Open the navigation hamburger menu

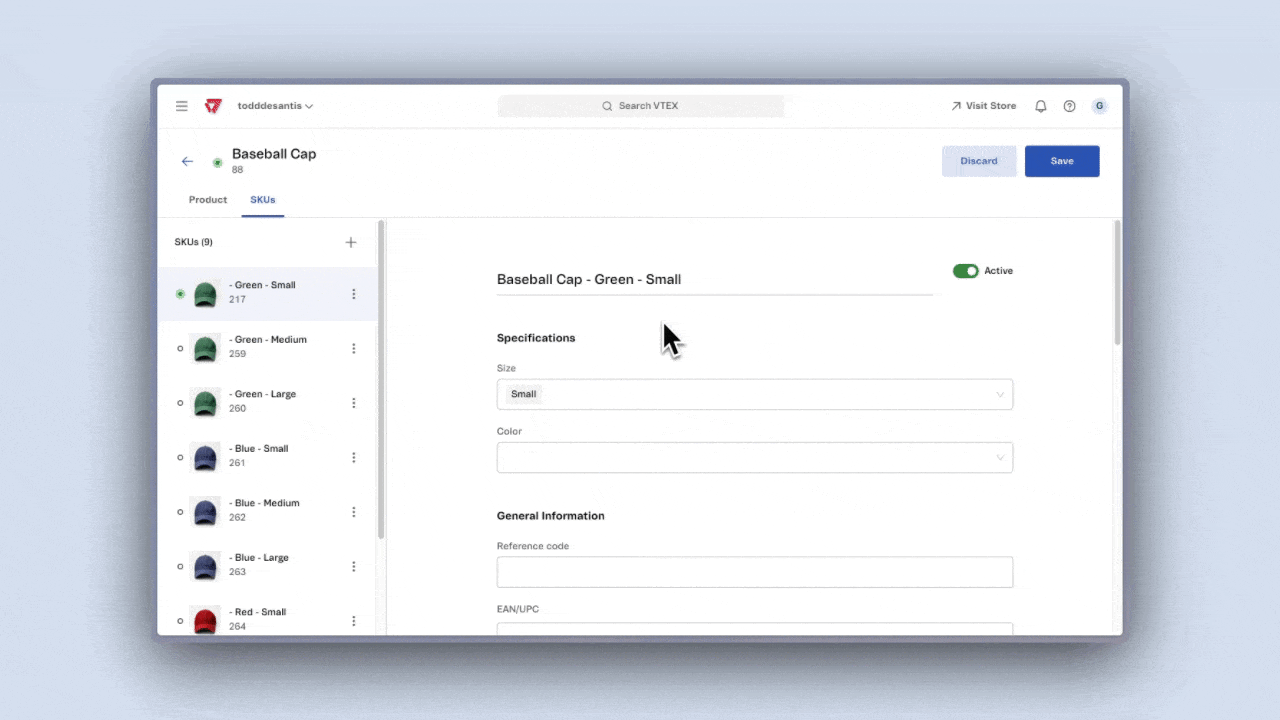click(x=181, y=106)
